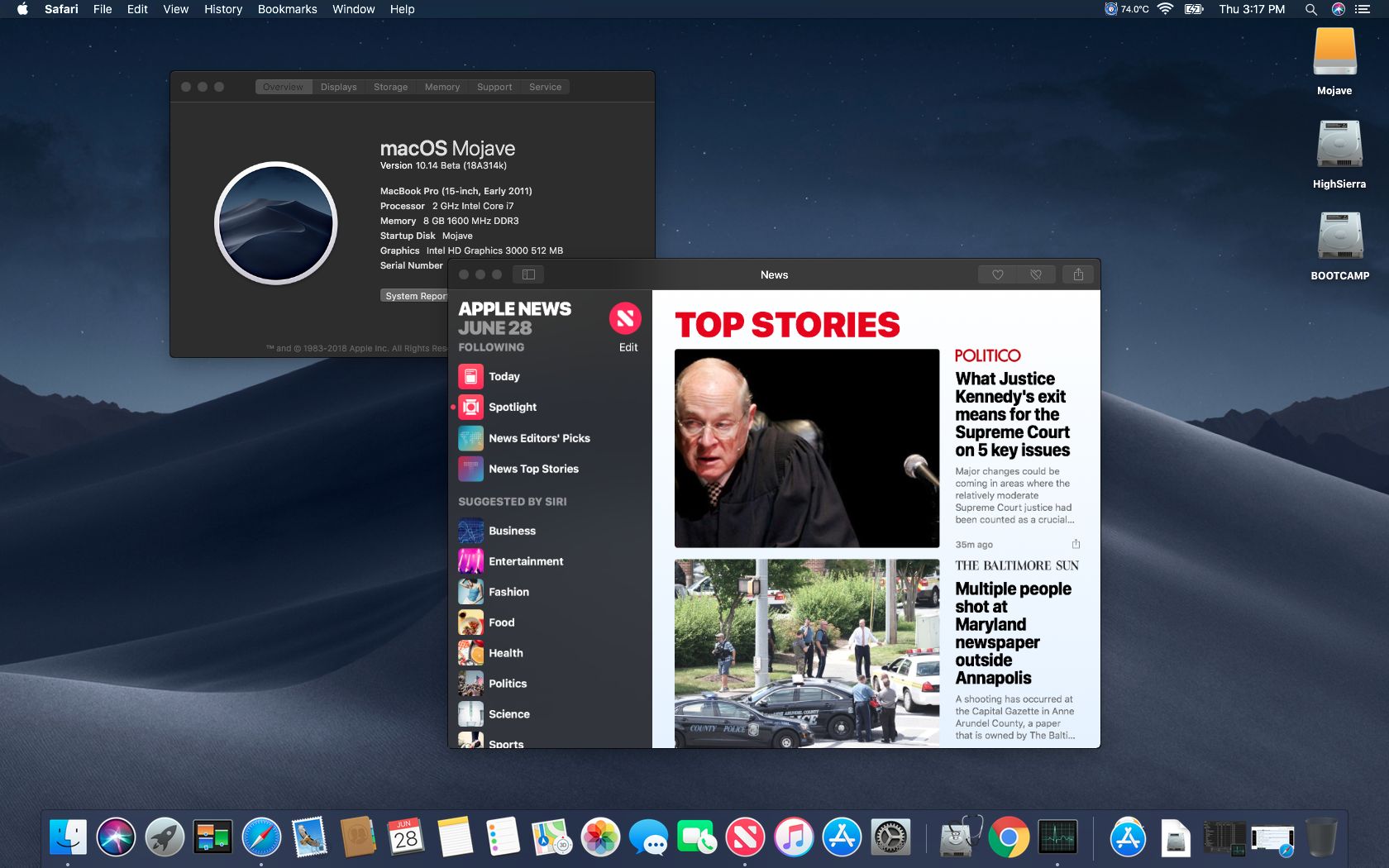The image size is (1389, 868).
Task: Switch to Overview tab in About window
Action: [283, 87]
